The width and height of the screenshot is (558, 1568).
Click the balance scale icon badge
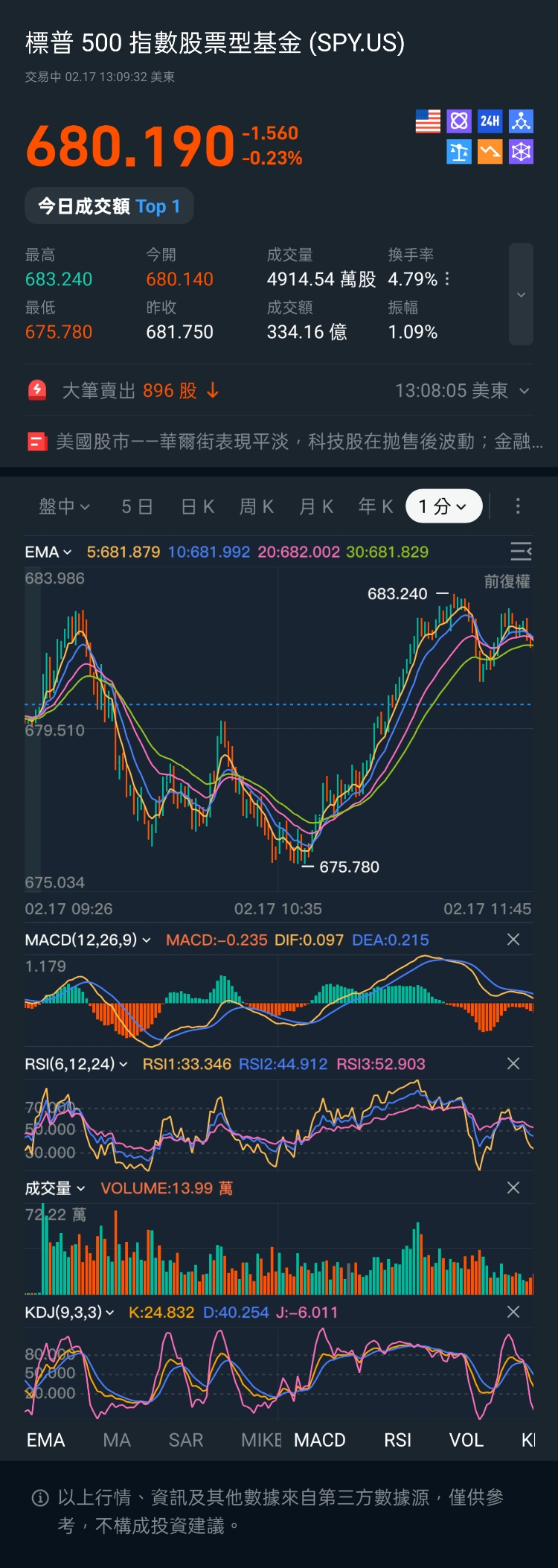point(459,152)
